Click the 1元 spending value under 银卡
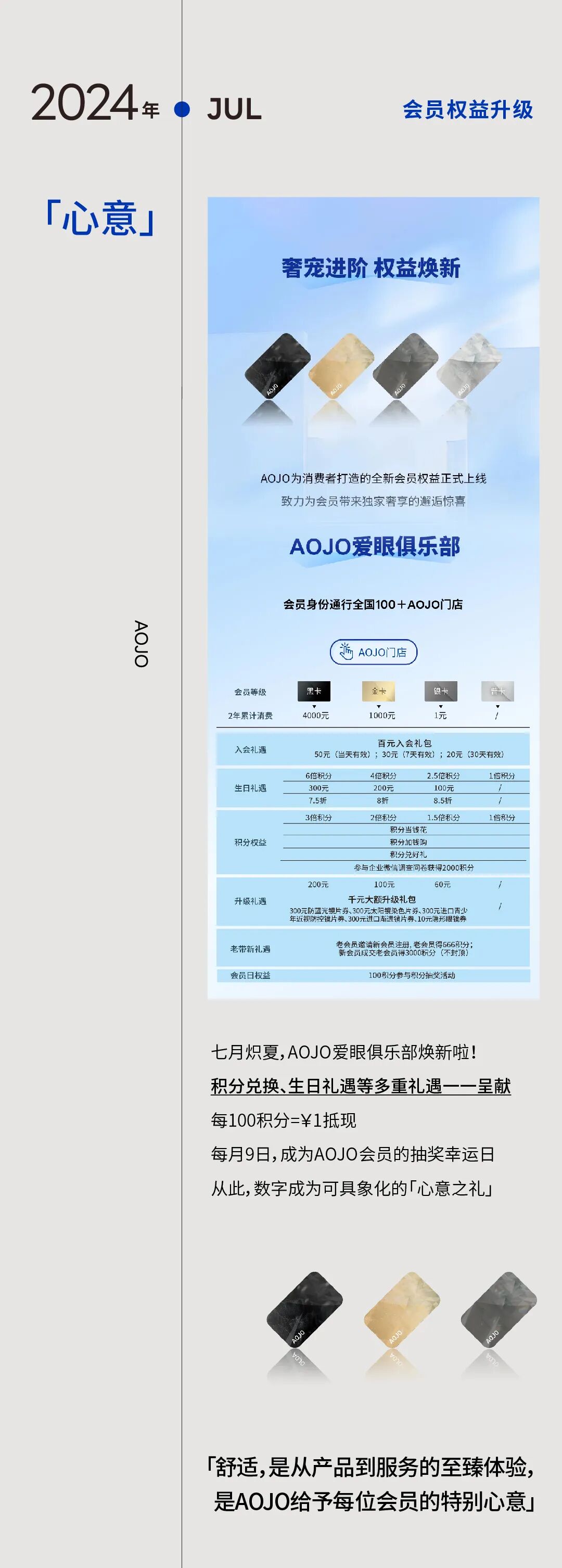The image size is (562, 1568). [440, 716]
